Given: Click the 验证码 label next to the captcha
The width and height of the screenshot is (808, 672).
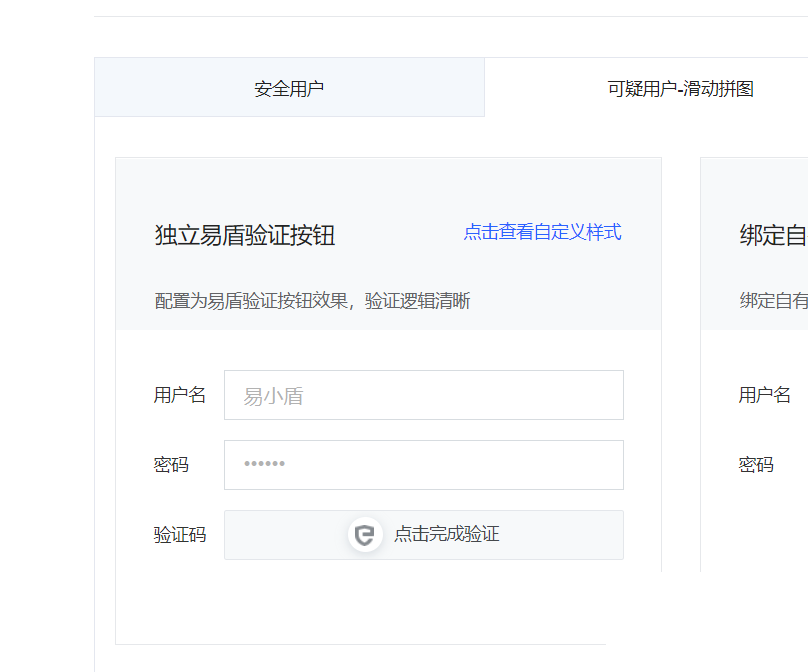Looking at the screenshot, I should point(180,535).
